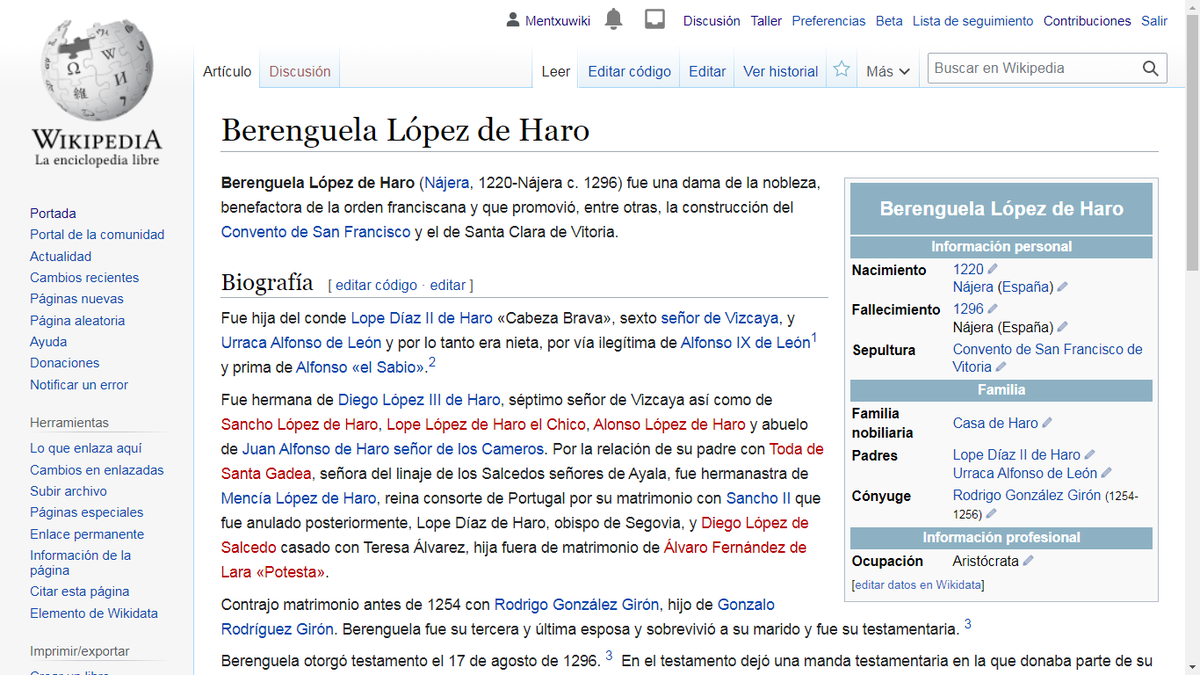Image resolution: width=1200 pixels, height=675 pixels.
Task: Open Citar esta página
Action: 79,591
